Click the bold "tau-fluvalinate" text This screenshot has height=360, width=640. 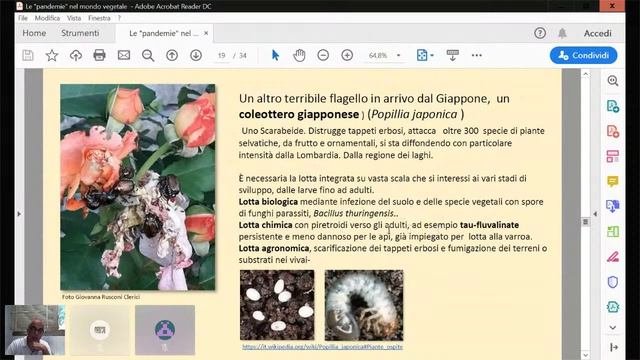[489, 225]
